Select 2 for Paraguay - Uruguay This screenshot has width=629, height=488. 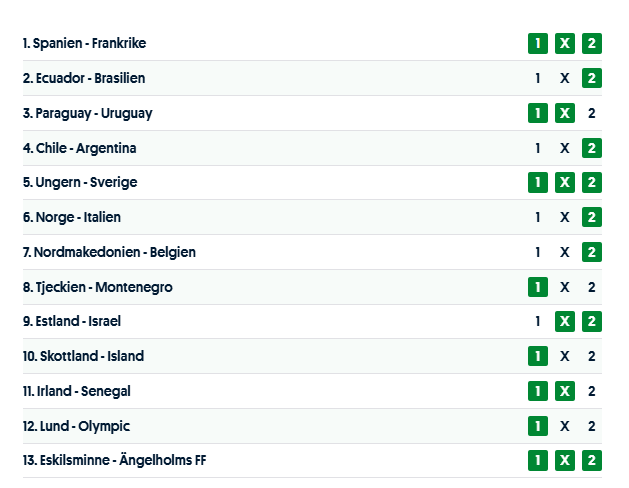pos(592,113)
